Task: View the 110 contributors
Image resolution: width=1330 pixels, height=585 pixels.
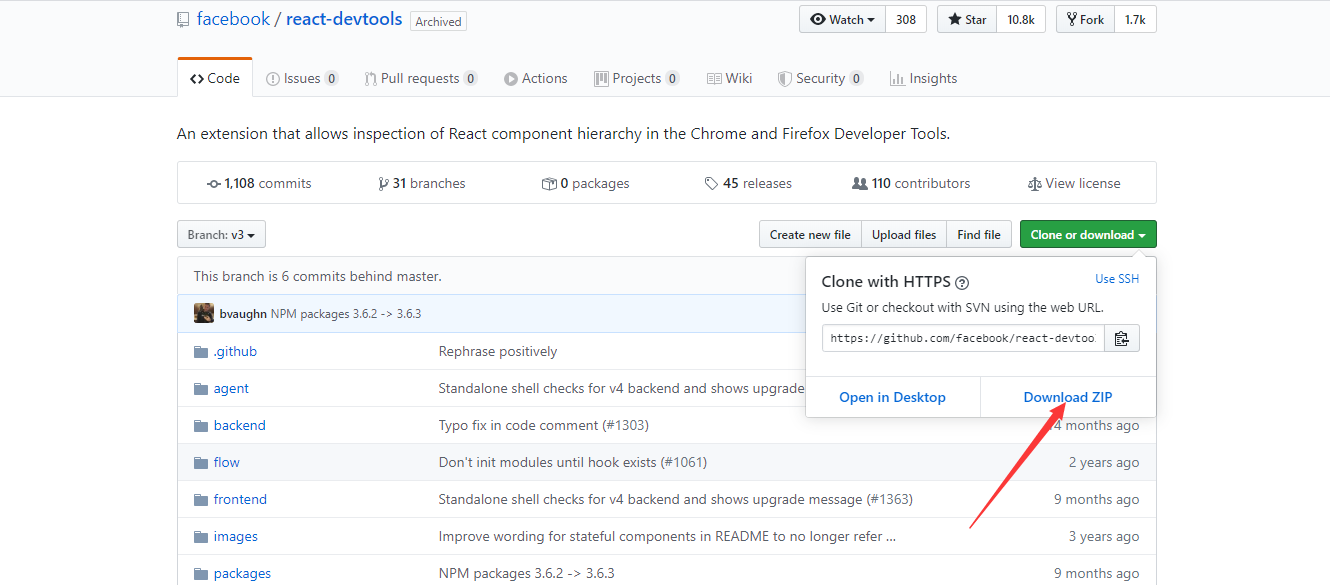Action: 911,184
